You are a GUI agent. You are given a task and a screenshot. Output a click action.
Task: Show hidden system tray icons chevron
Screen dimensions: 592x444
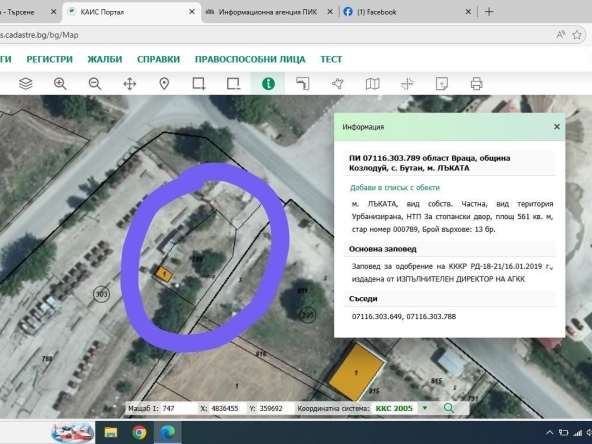click(549, 433)
